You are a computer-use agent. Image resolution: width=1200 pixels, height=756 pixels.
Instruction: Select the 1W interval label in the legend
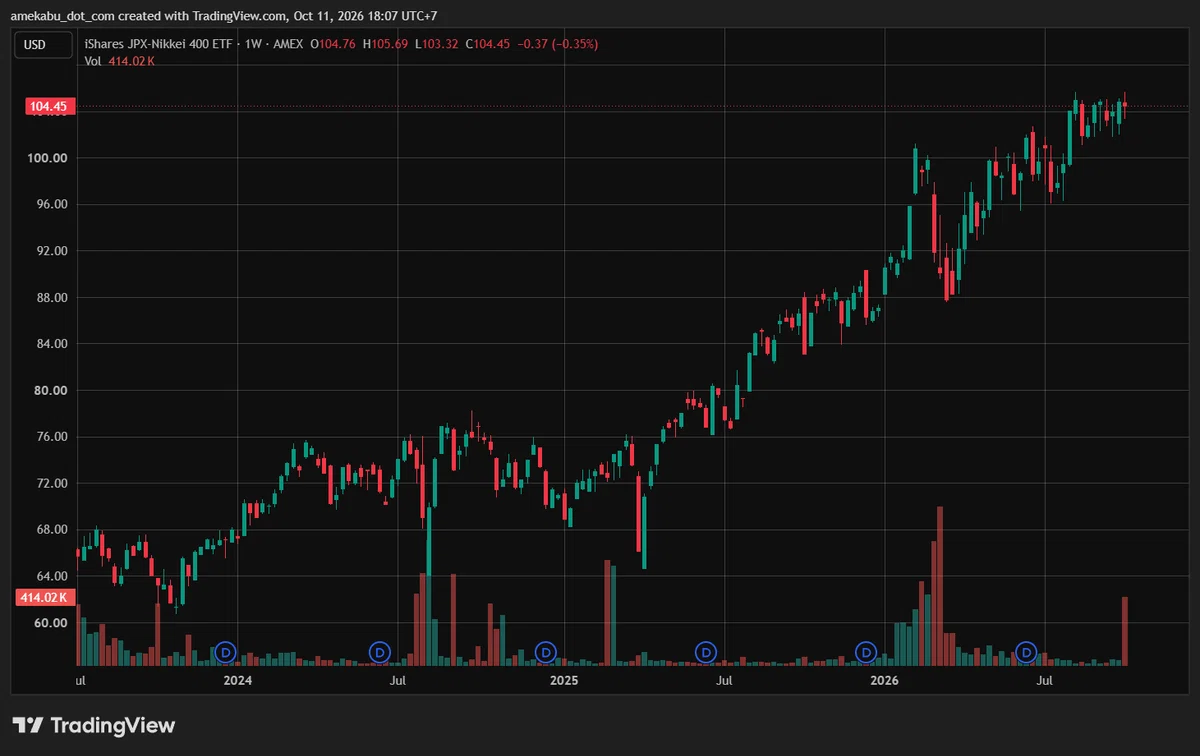coord(254,44)
